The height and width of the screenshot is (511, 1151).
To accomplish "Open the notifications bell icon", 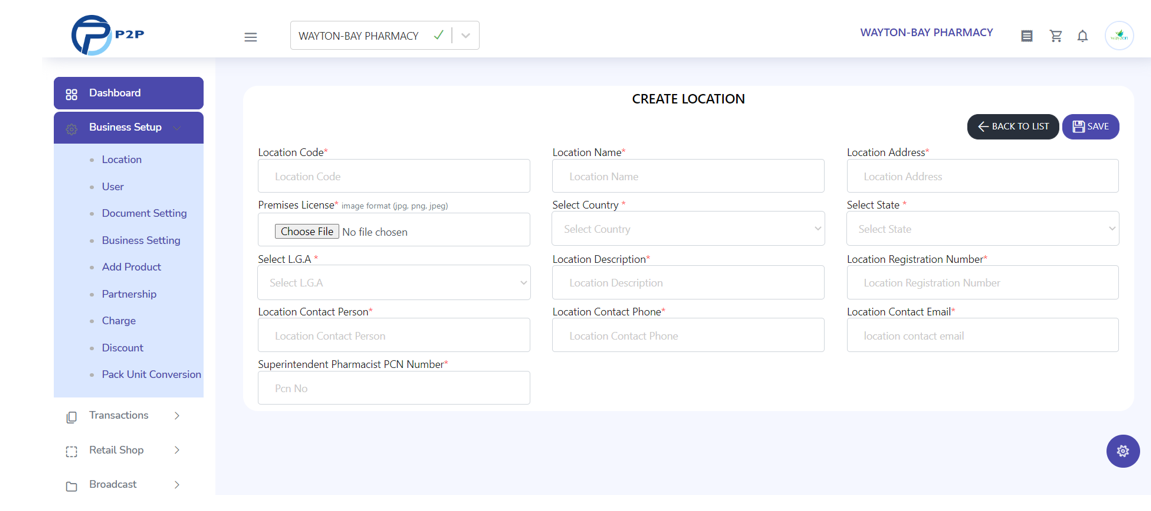I will [1082, 36].
